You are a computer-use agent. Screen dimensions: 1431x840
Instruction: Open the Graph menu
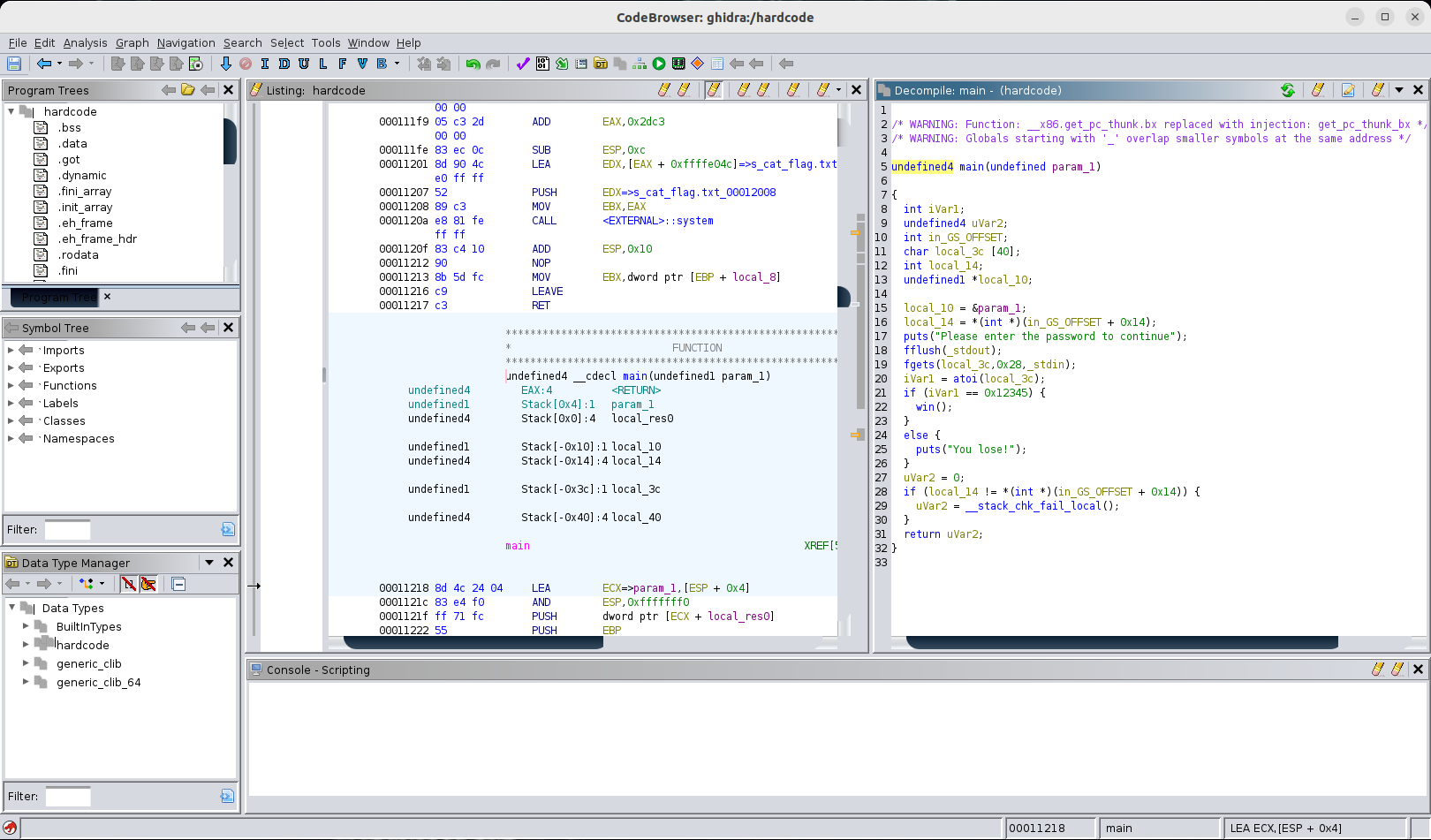pos(132,42)
